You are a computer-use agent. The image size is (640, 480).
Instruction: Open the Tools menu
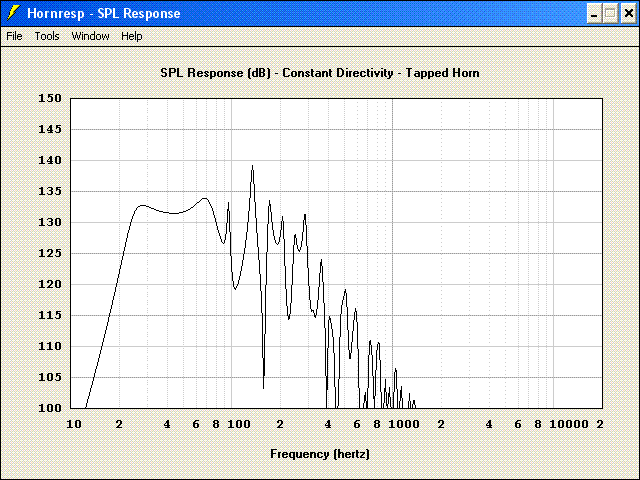click(x=47, y=36)
